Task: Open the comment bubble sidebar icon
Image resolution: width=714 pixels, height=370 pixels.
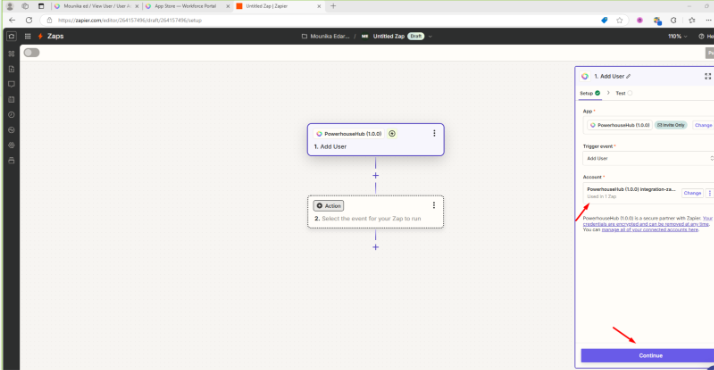Action: click(11, 84)
